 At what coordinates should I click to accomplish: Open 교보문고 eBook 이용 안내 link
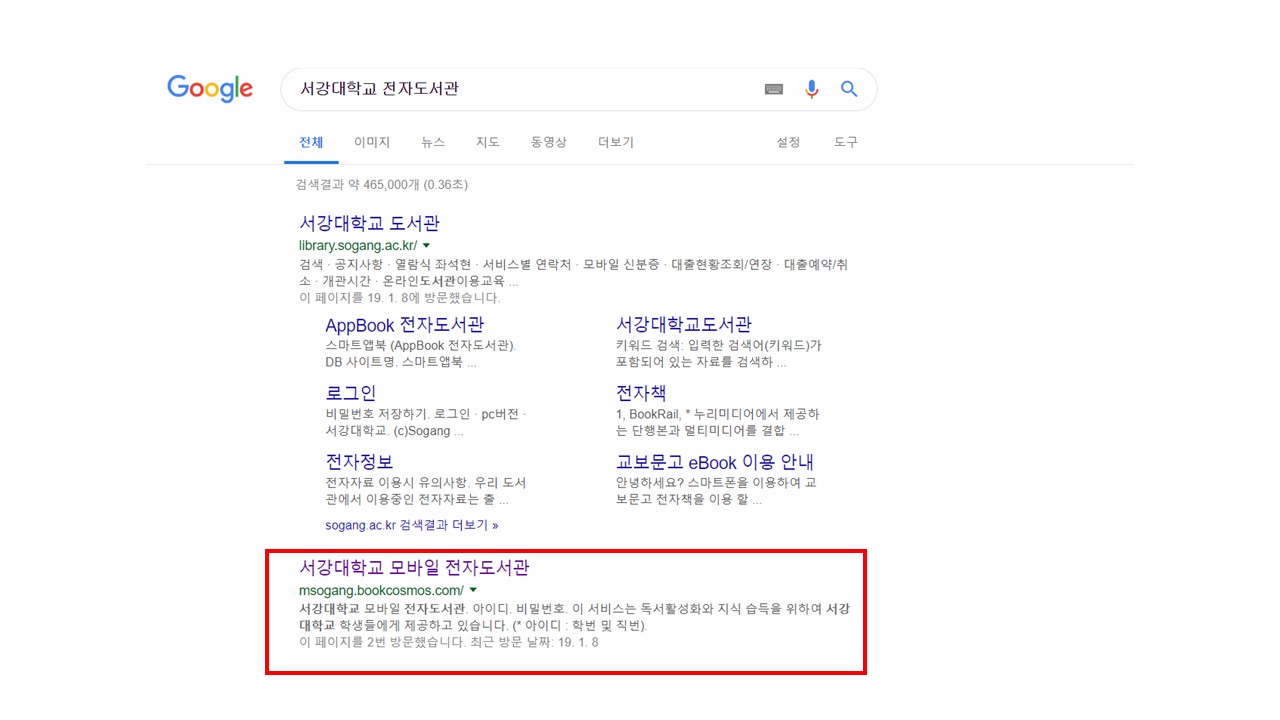(714, 462)
